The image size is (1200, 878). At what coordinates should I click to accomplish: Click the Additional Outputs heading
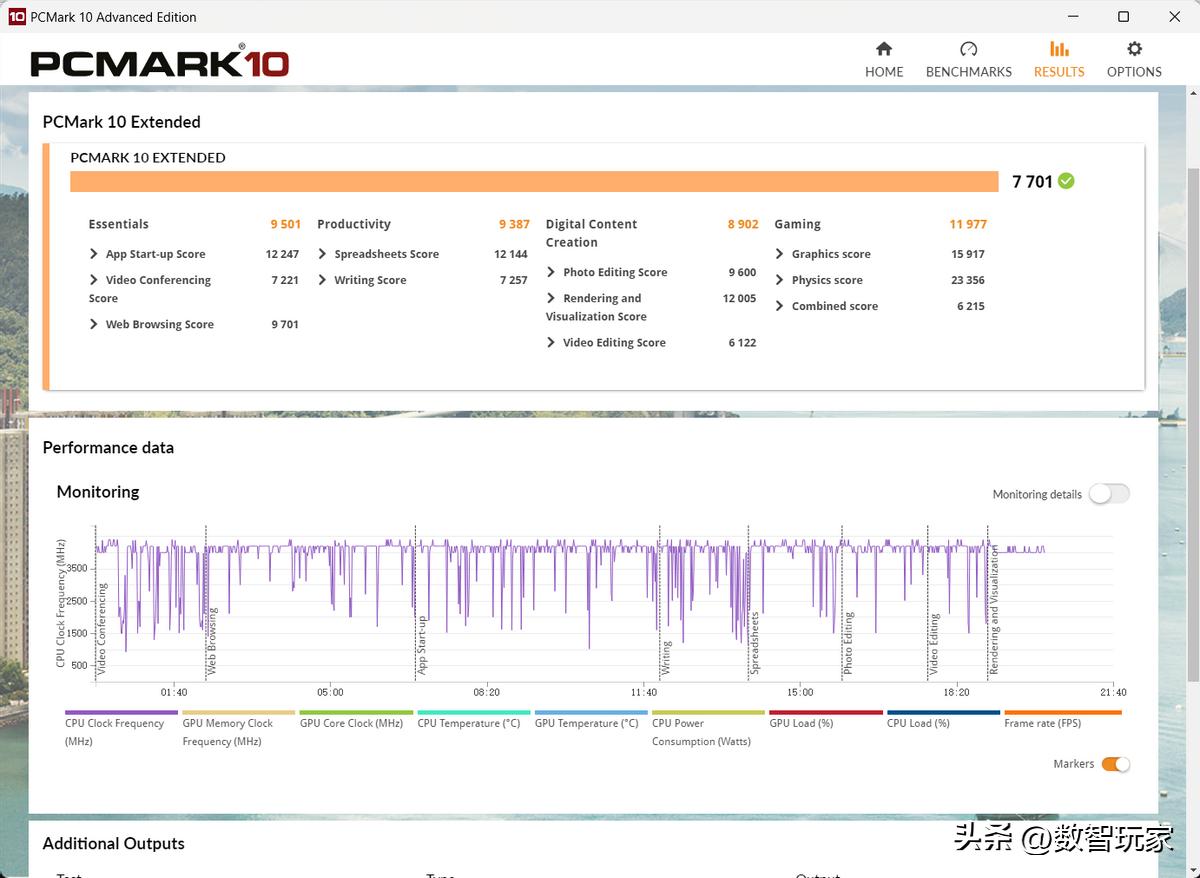[x=113, y=843]
